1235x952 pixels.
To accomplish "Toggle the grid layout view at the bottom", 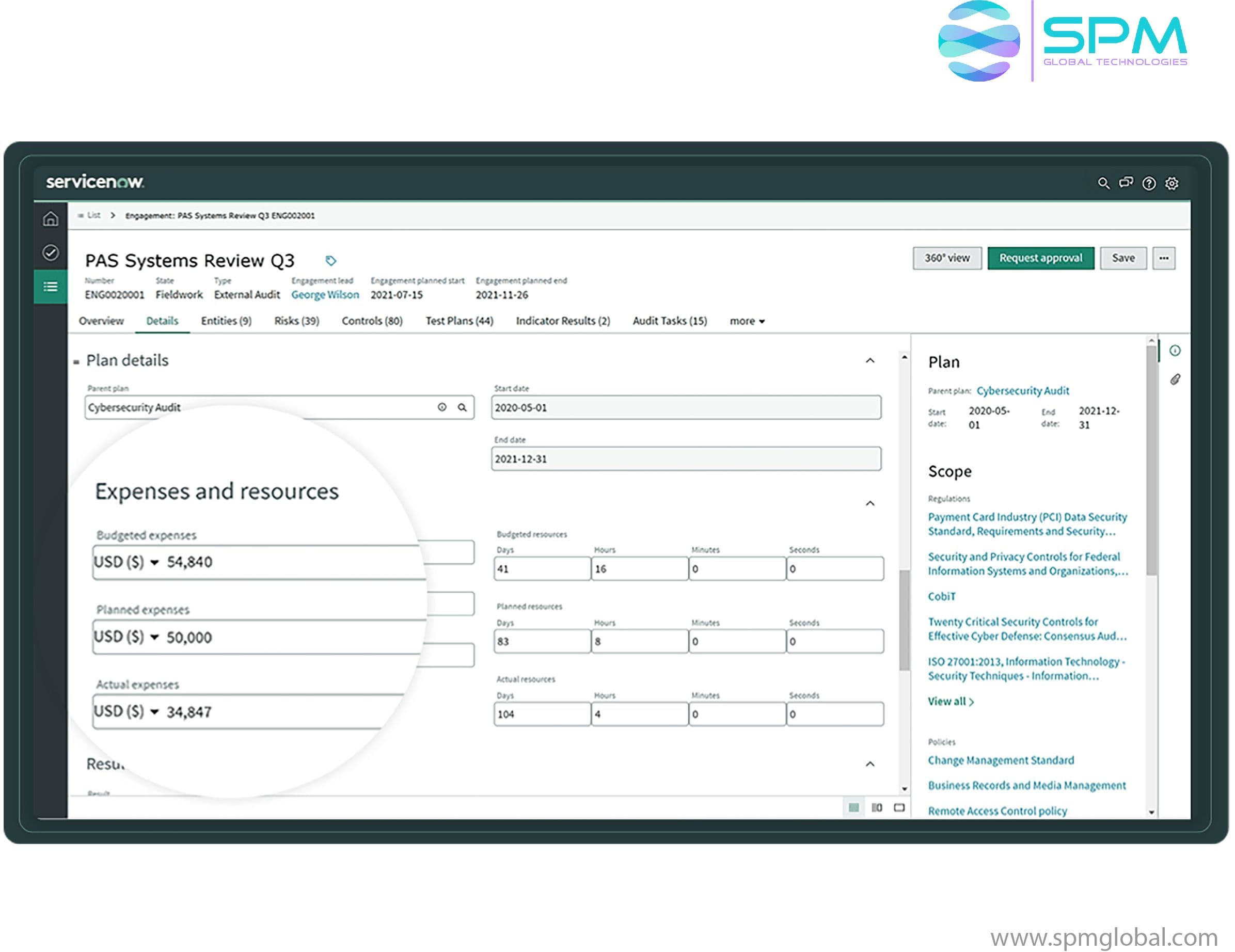I will point(853,807).
